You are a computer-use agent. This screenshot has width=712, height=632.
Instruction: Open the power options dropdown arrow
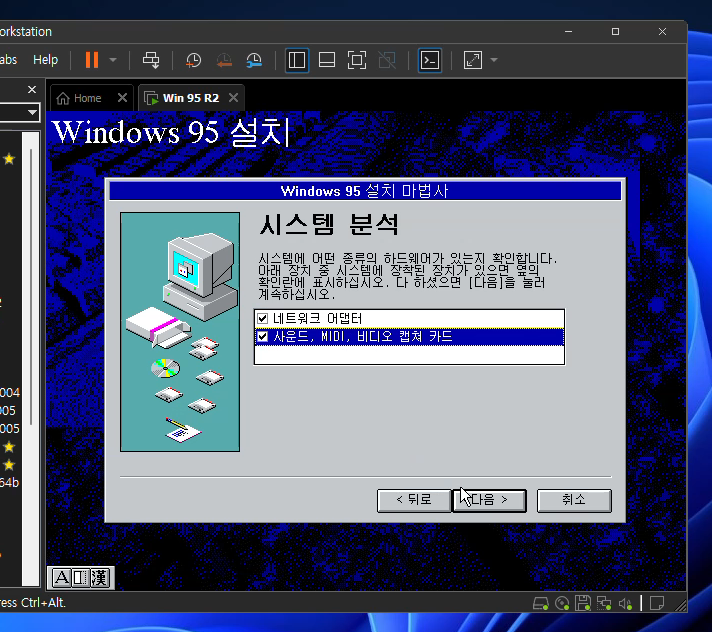click(113, 60)
